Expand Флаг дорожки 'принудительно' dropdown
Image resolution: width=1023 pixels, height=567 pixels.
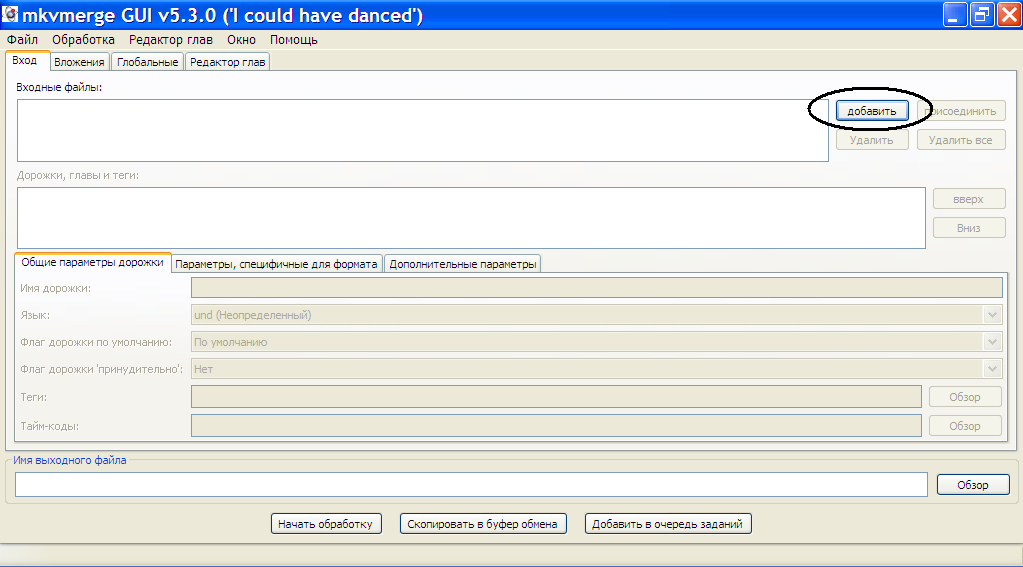pyautogui.click(x=992, y=369)
